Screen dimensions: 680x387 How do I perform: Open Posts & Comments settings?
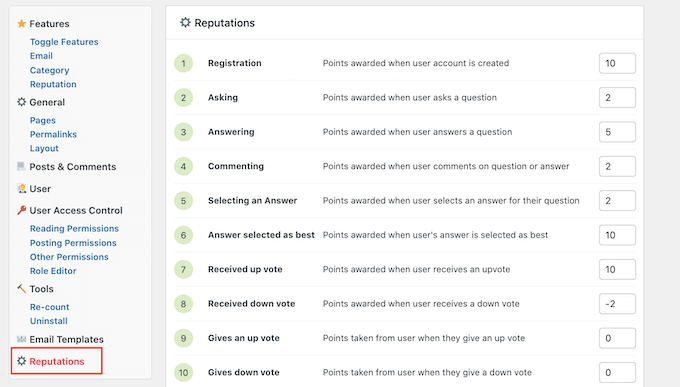(x=72, y=167)
